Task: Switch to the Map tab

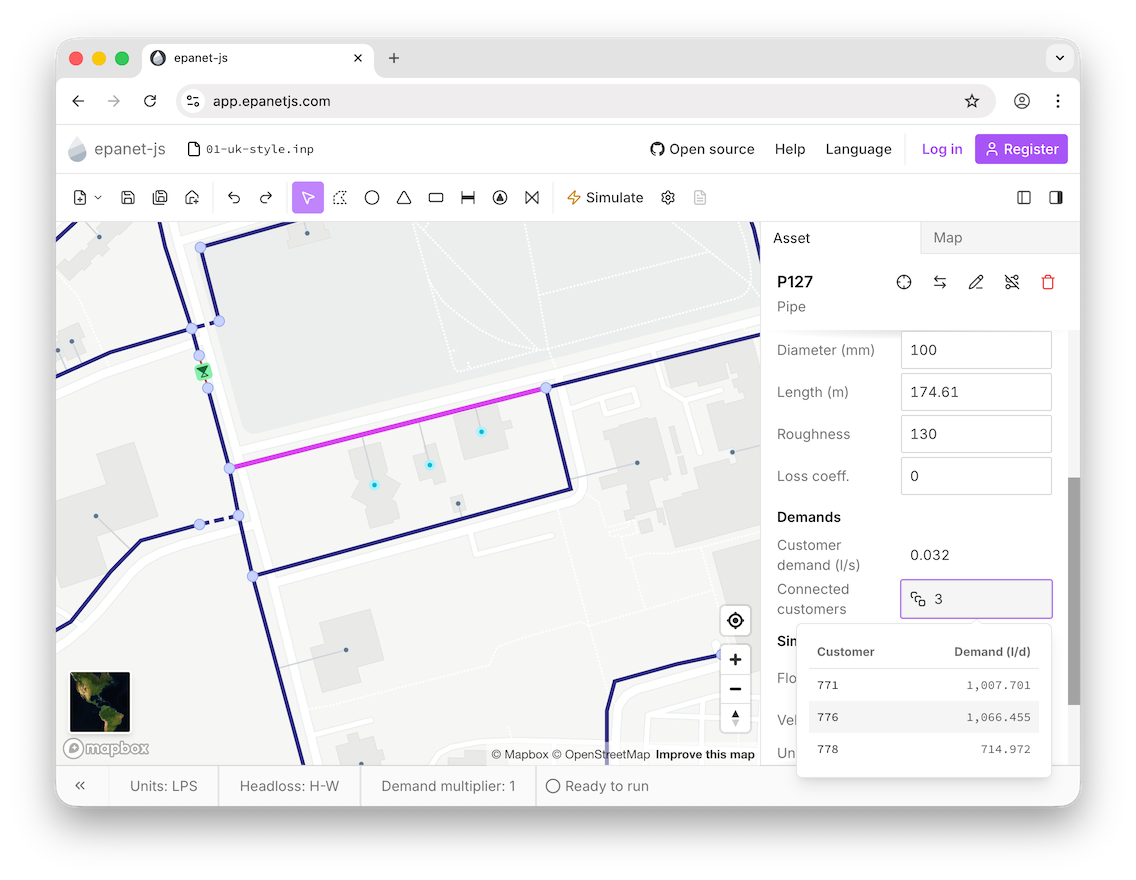Action: pos(947,237)
